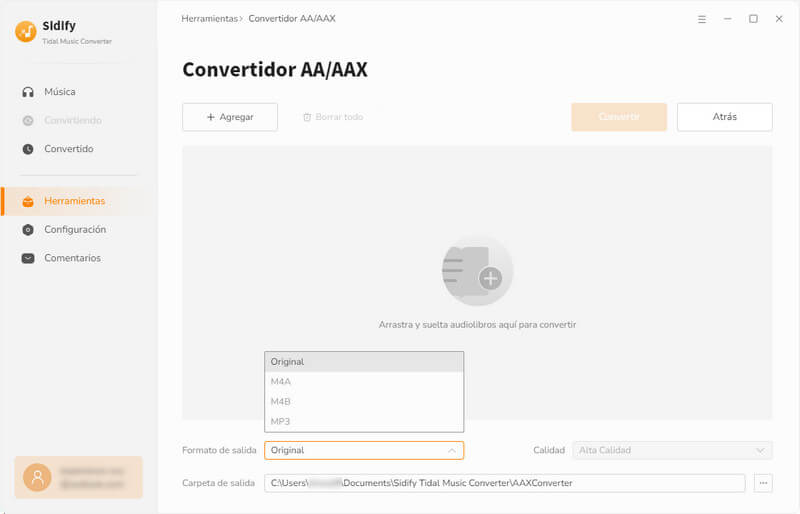Minimize the Sidify window

728,19
